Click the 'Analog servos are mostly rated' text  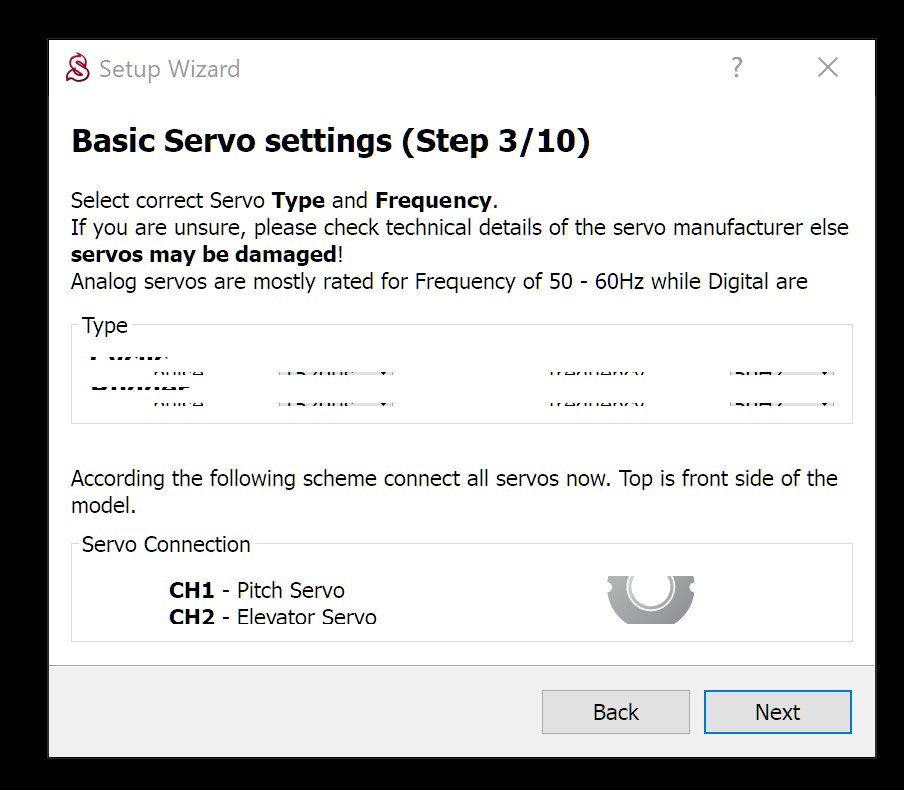tap(438, 281)
